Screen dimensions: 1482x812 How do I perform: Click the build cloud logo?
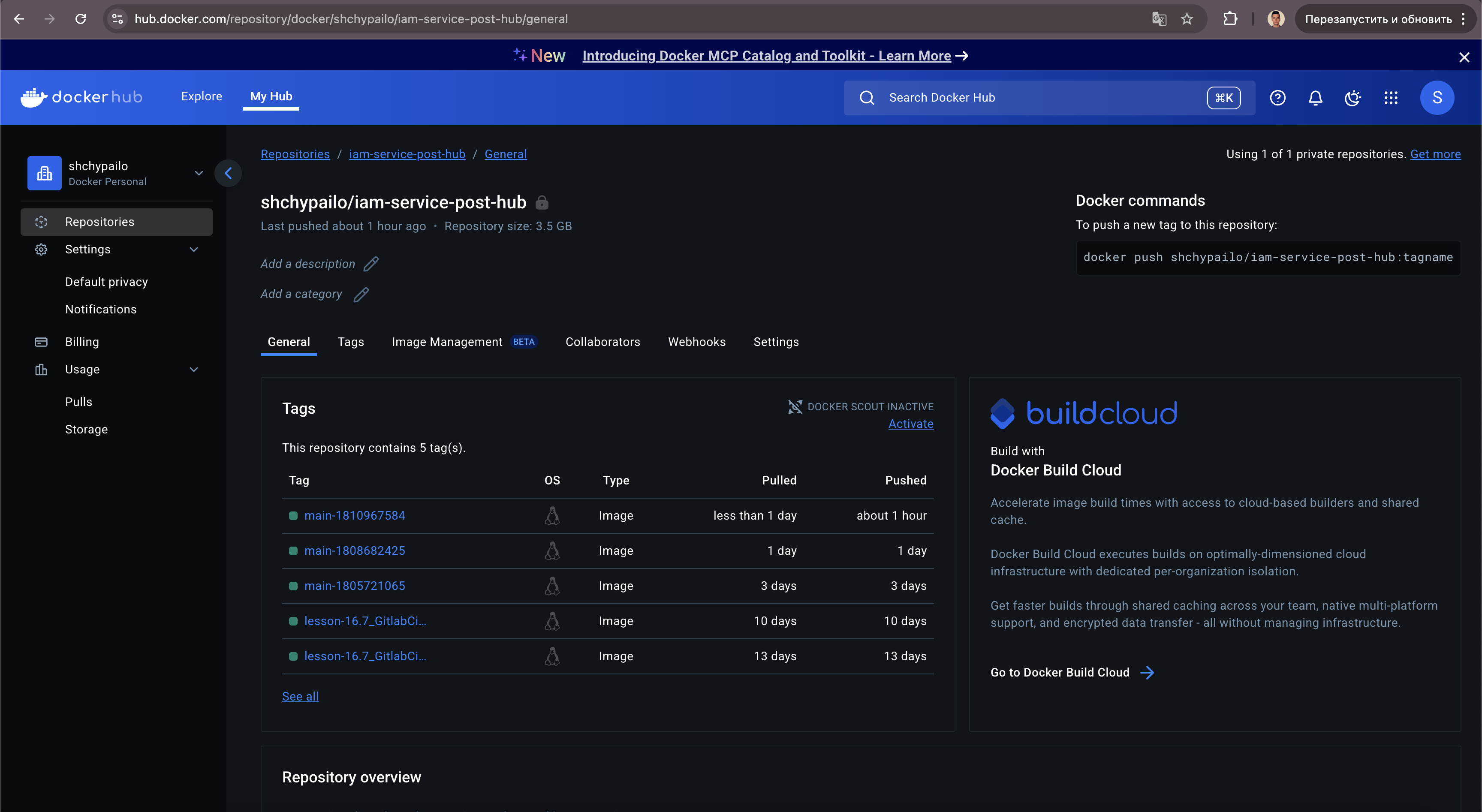point(1083,413)
